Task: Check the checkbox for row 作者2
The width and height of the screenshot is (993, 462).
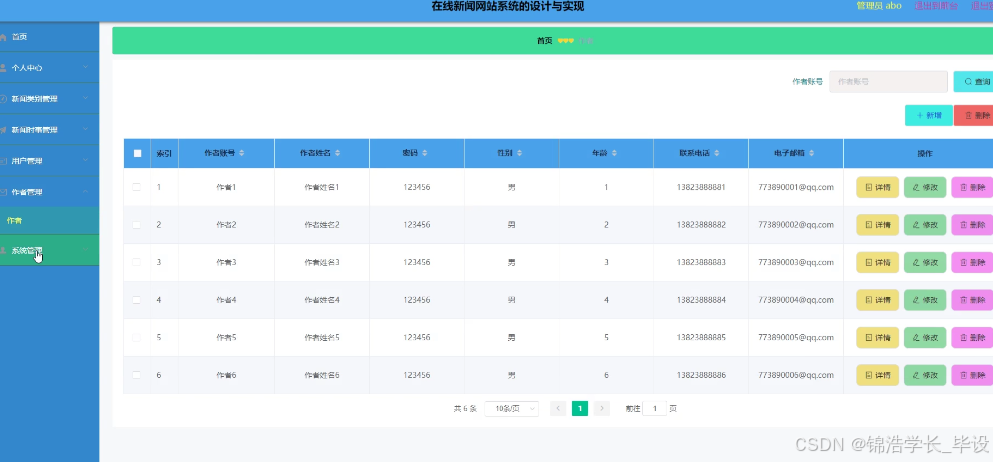Action: click(x=136, y=225)
